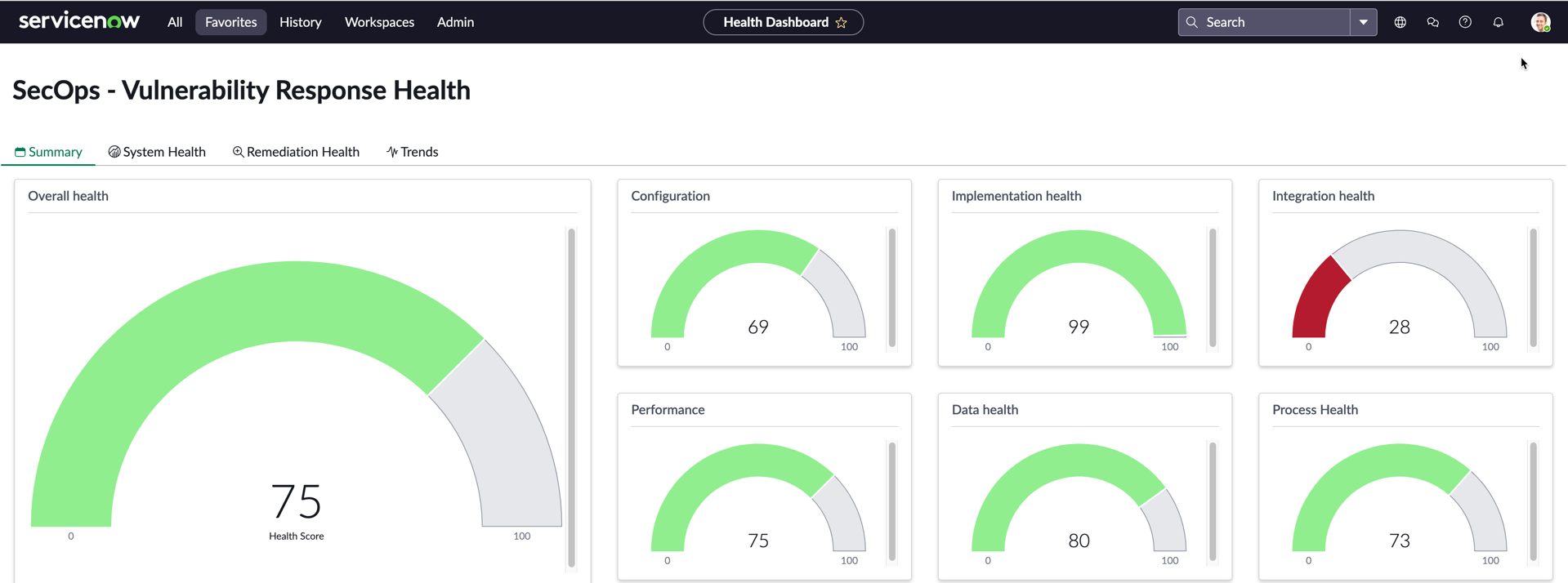This screenshot has width=1568, height=583.
Task: Click the Integration health card title
Action: (x=1323, y=196)
